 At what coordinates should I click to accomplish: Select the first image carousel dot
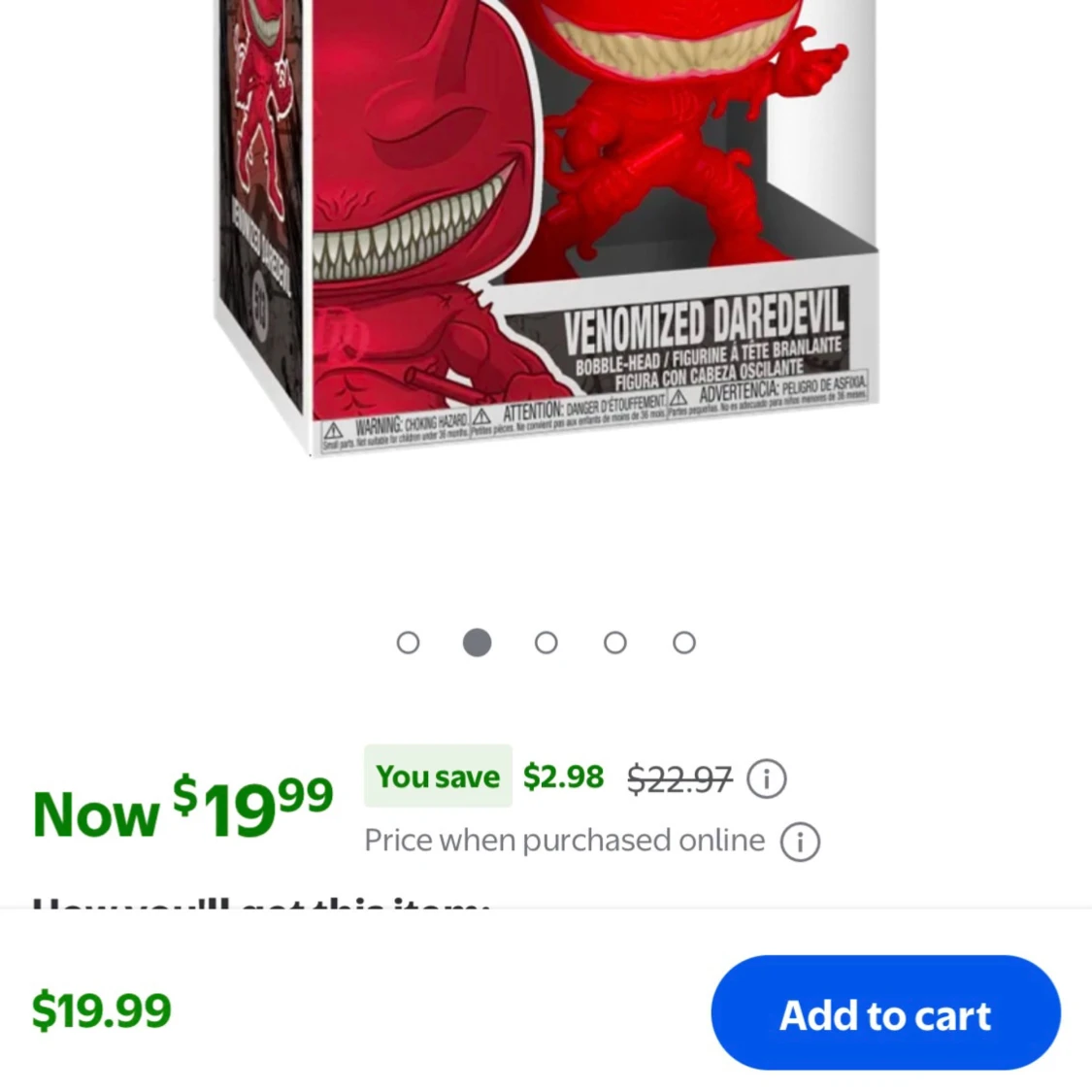pyautogui.click(x=408, y=643)
